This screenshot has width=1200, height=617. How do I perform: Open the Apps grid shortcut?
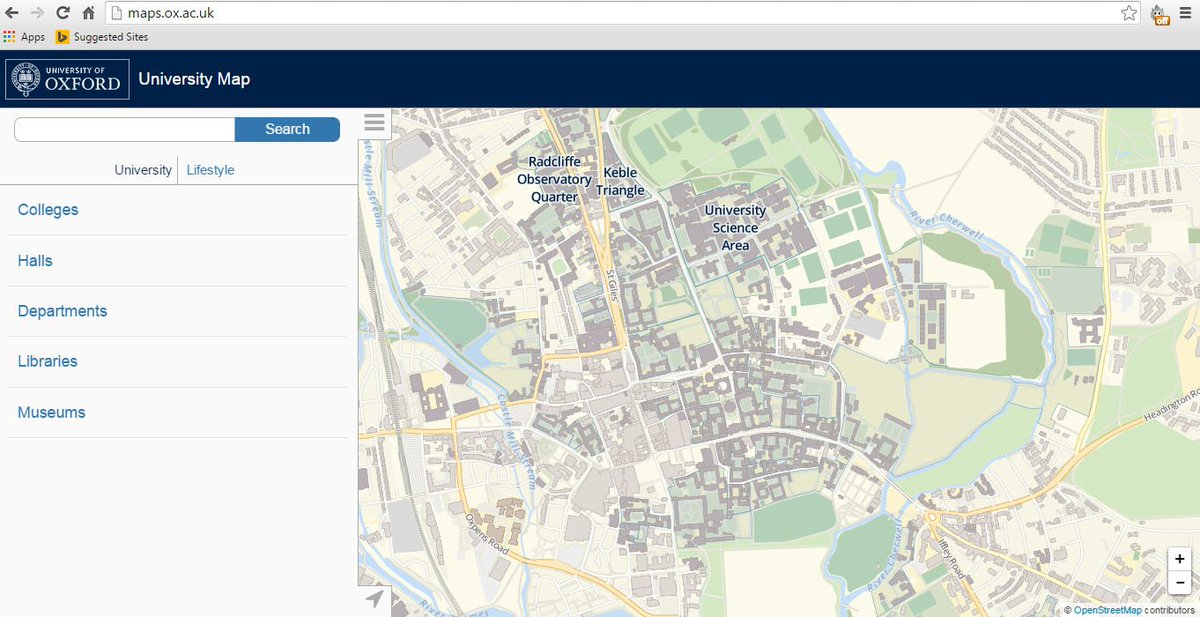[x=25, y=37]
